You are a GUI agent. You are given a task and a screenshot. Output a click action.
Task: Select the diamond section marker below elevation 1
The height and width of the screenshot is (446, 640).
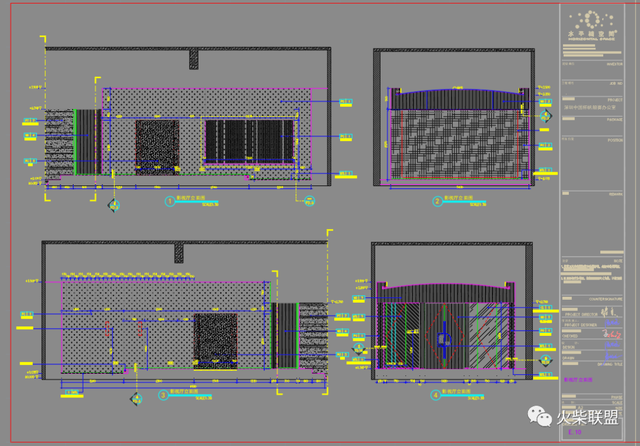pyautogui.click(x=114, y=205)
